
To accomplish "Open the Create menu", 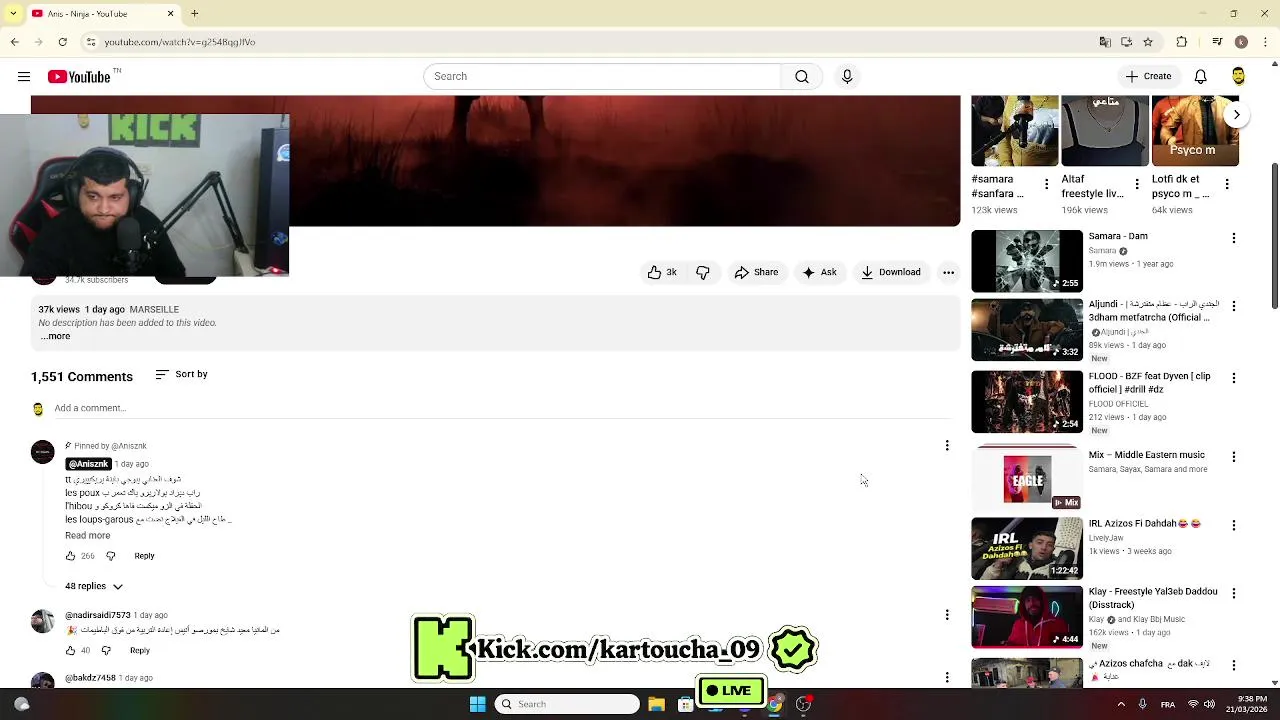I will click(1148, 76).
